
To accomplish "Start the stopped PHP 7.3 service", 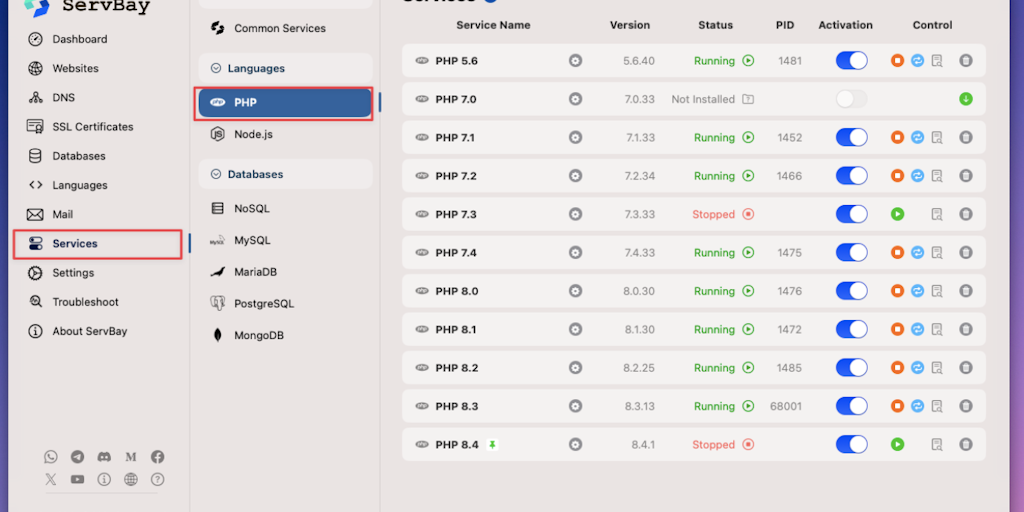I will 897,214.
